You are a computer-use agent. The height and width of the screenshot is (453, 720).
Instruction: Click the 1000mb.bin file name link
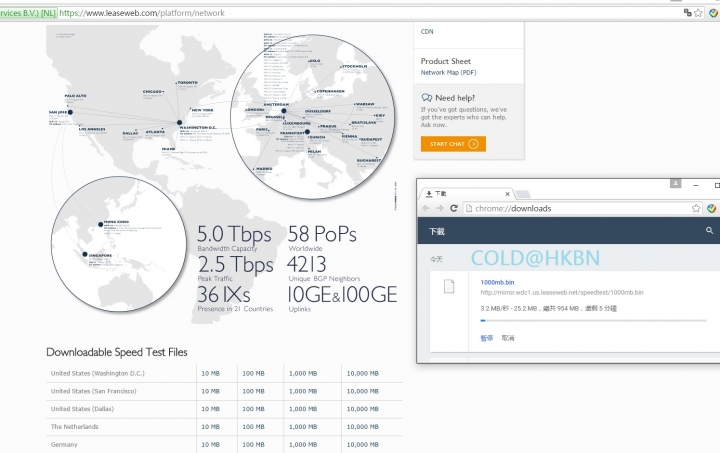[497, 282]
